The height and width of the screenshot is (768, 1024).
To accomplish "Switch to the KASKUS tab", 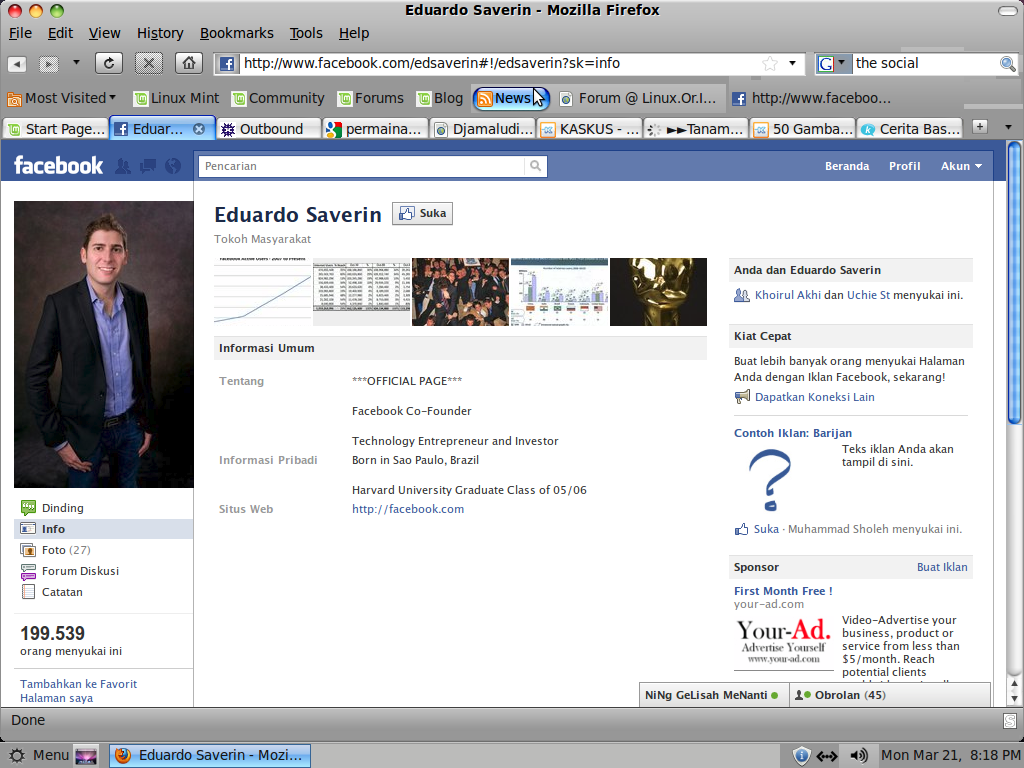I will click(x=590, y=129).
